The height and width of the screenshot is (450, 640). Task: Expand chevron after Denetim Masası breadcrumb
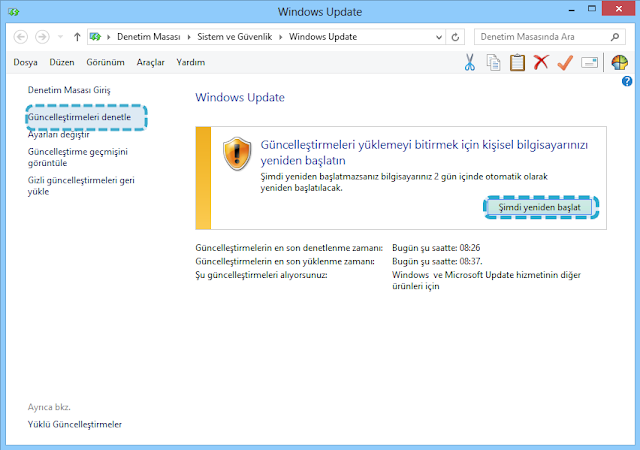pyautogui.click(x=189, y=37)
